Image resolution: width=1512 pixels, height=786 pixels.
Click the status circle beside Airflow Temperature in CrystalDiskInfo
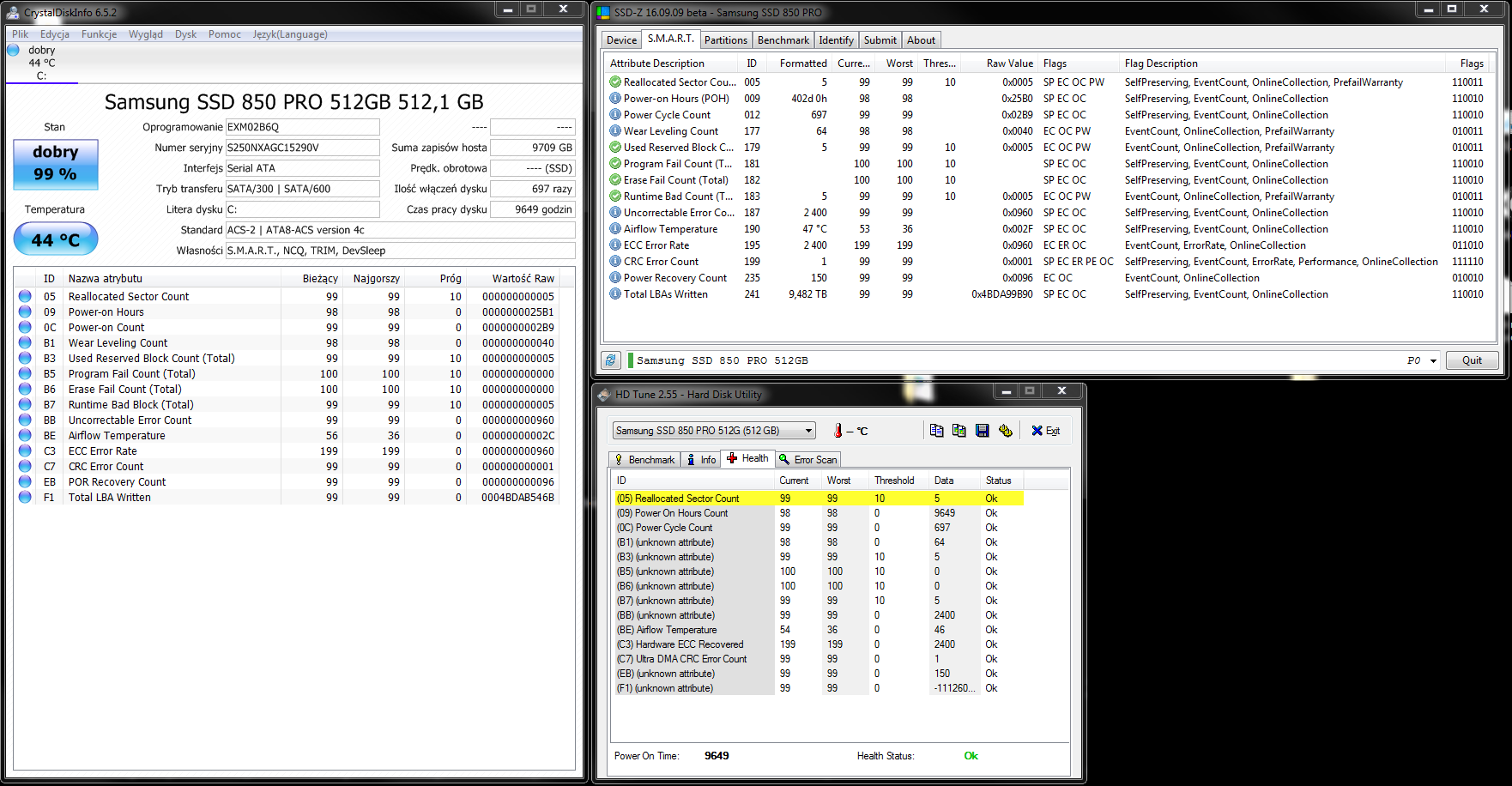point(25,435)
